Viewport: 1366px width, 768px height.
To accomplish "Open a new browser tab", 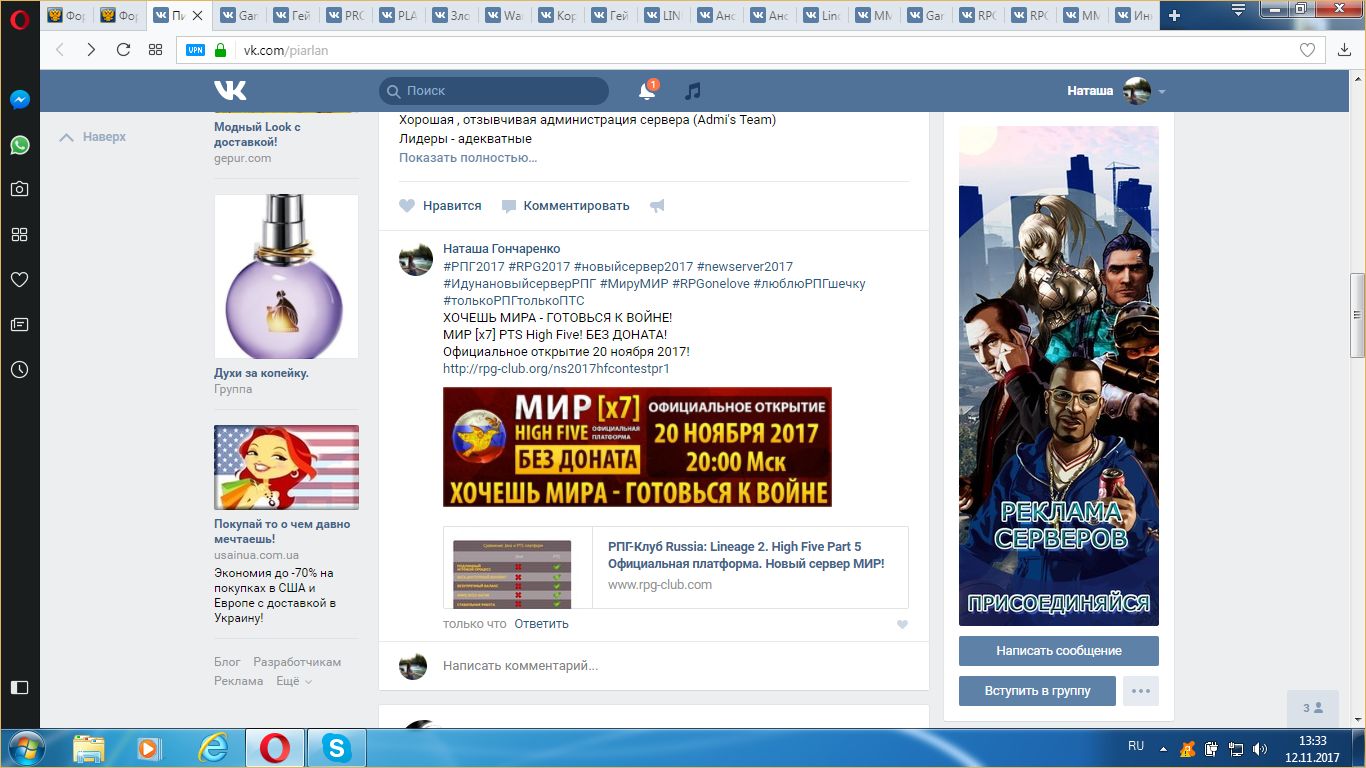I will click(x=1174, y=16).
